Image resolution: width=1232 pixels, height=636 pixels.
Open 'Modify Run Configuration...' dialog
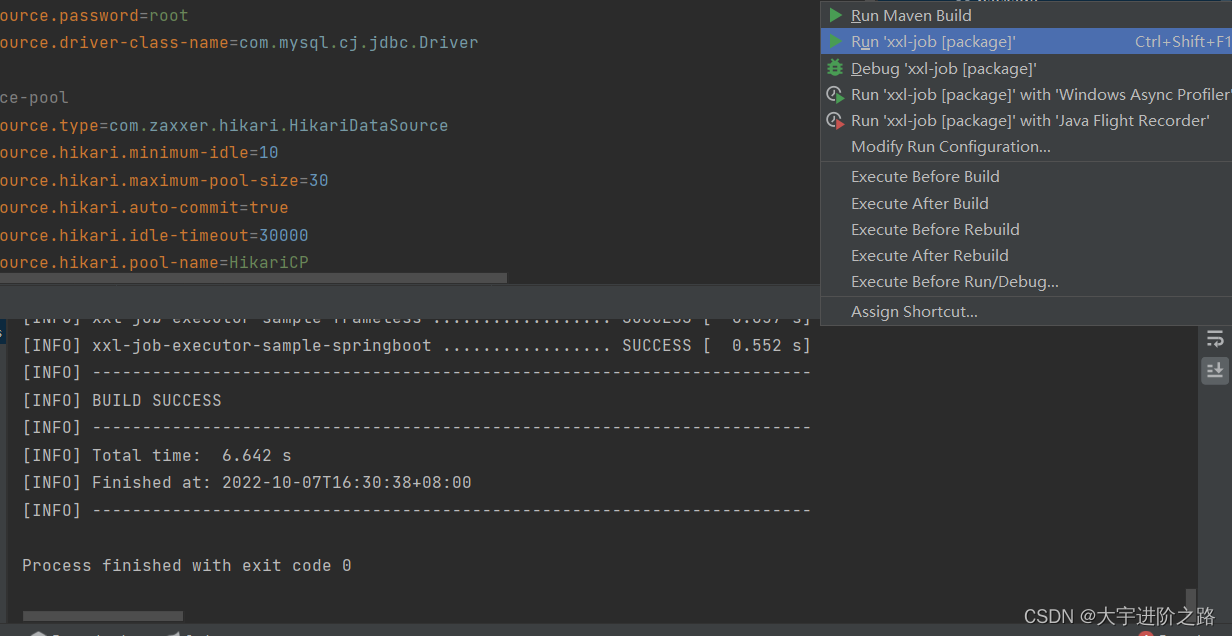tap(950, 146)
